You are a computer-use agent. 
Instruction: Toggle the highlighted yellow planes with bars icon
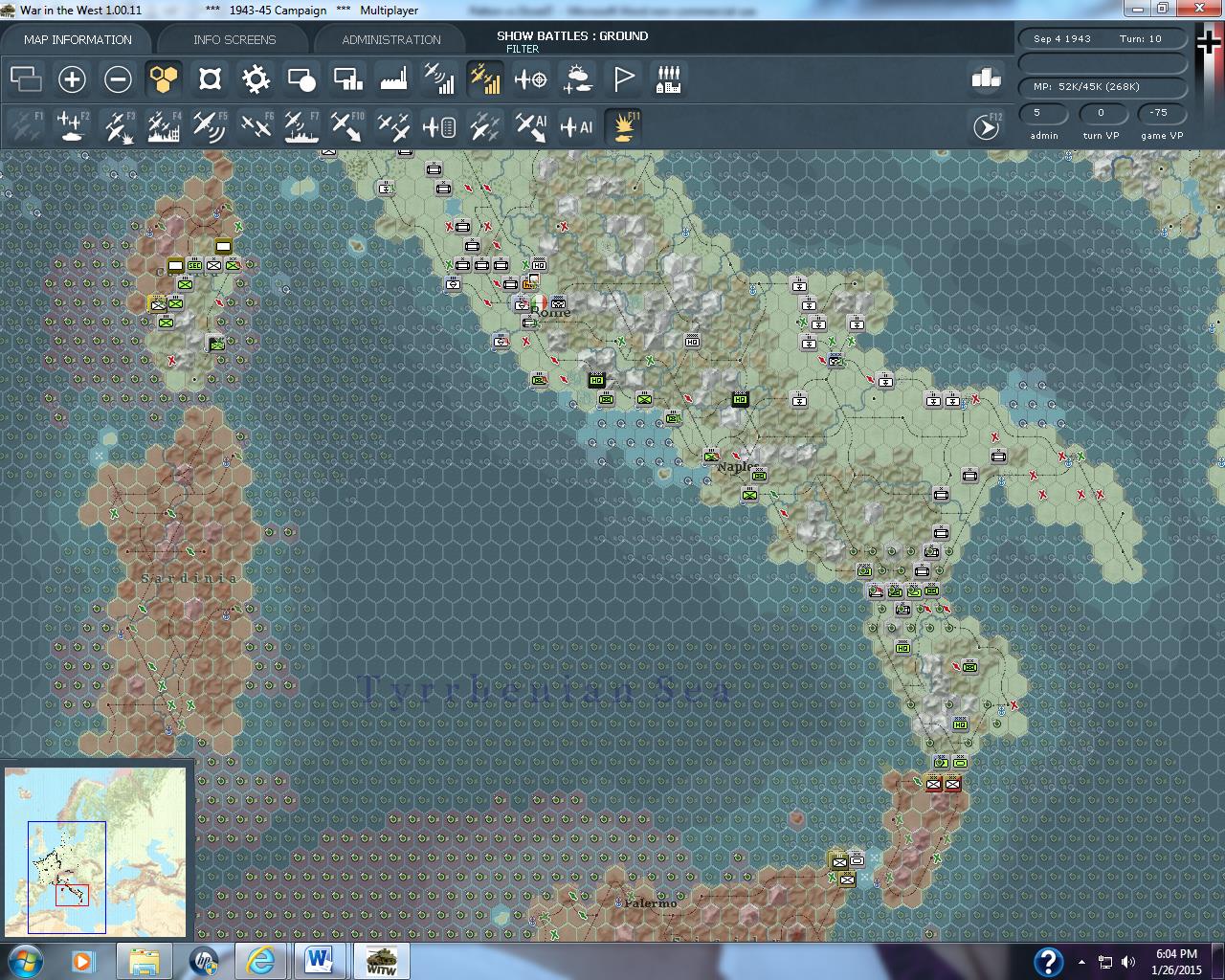click(485, 79)
